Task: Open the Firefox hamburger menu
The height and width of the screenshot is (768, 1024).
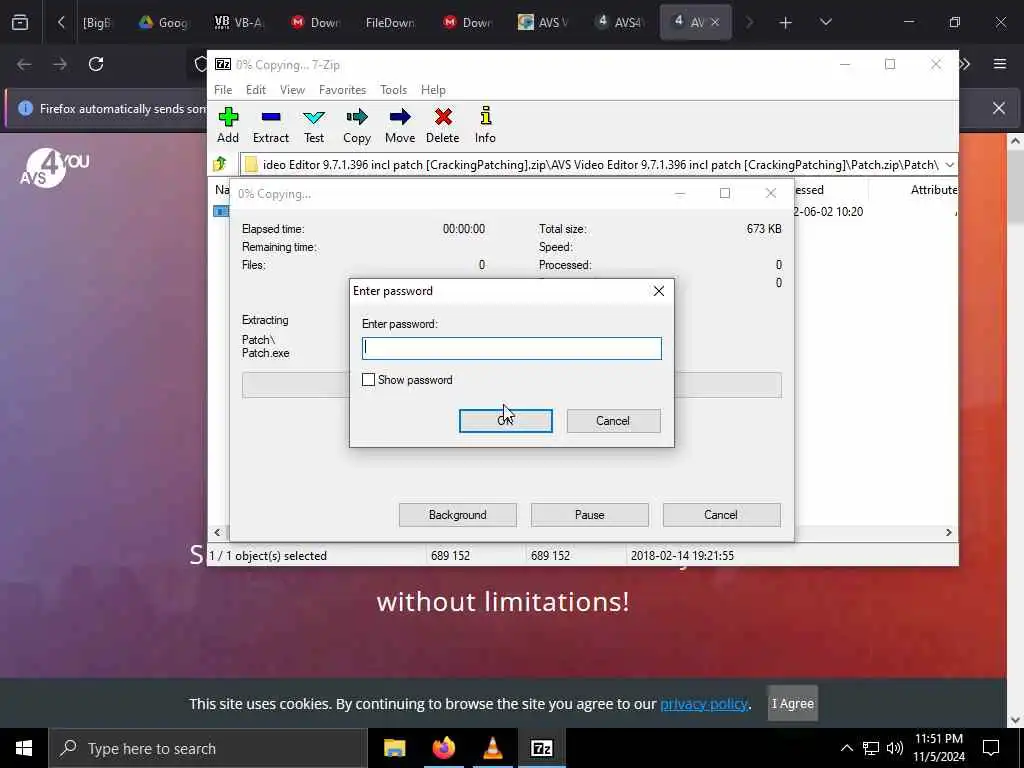Action: tap(1000, 64)
